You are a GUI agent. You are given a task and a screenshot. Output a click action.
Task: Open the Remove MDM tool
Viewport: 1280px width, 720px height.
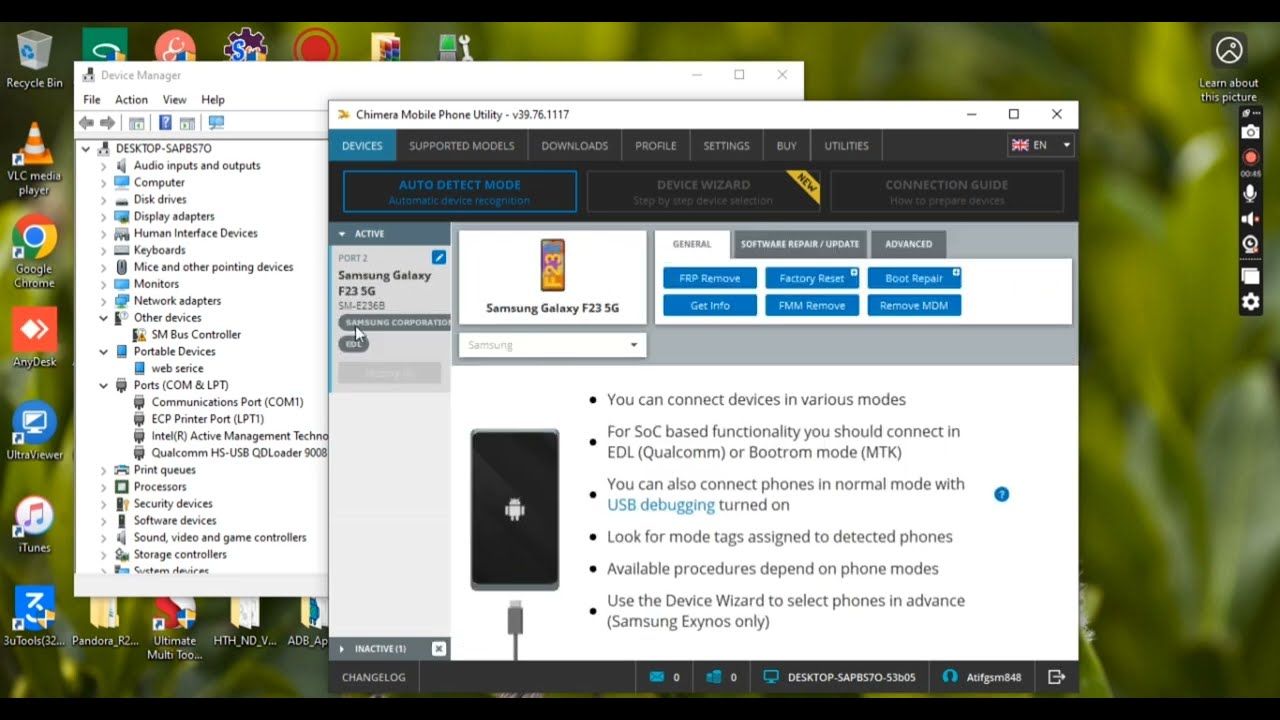tap(913, 305)
